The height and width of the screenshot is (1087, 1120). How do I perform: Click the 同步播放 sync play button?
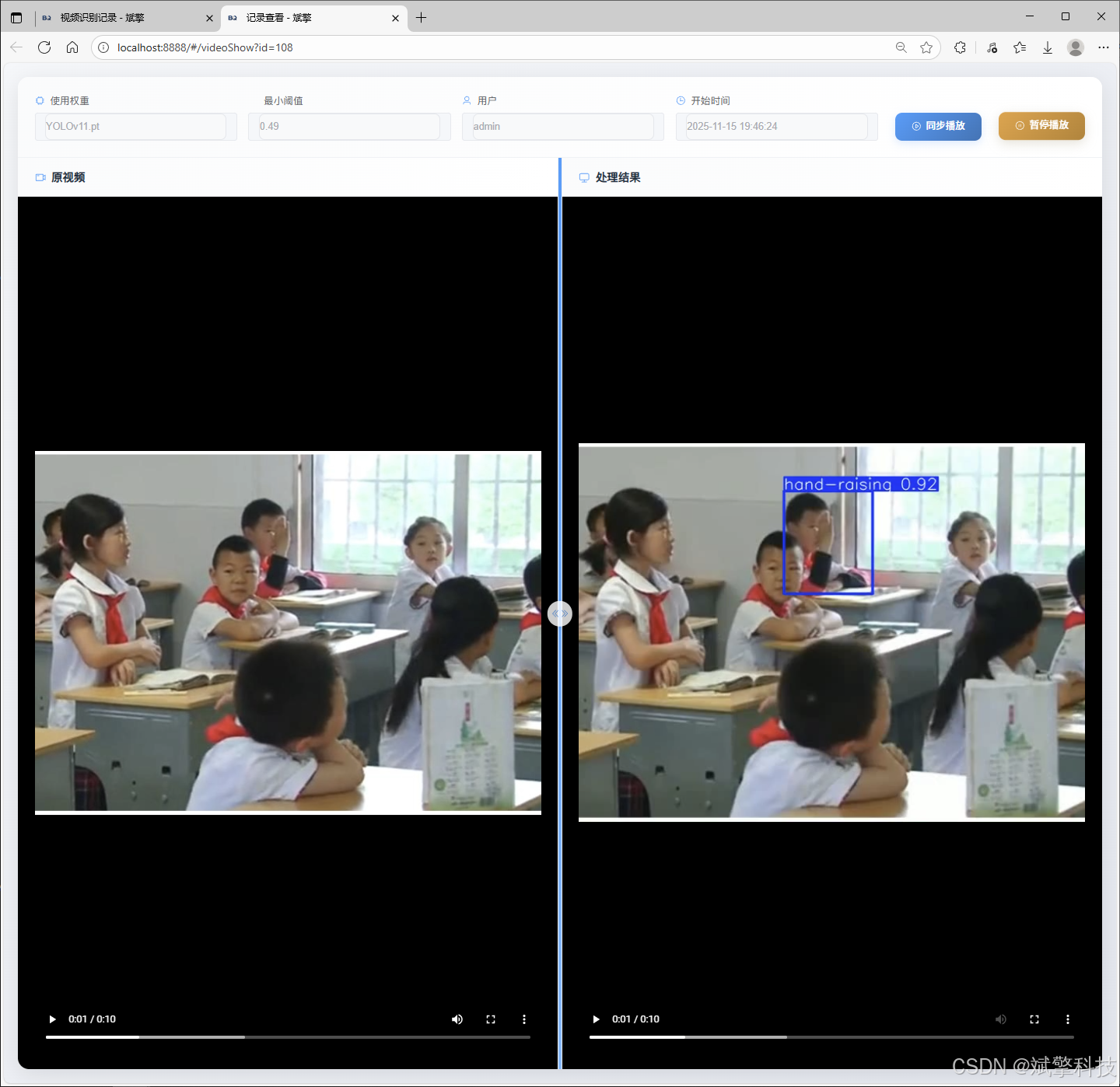click(938, 126)
